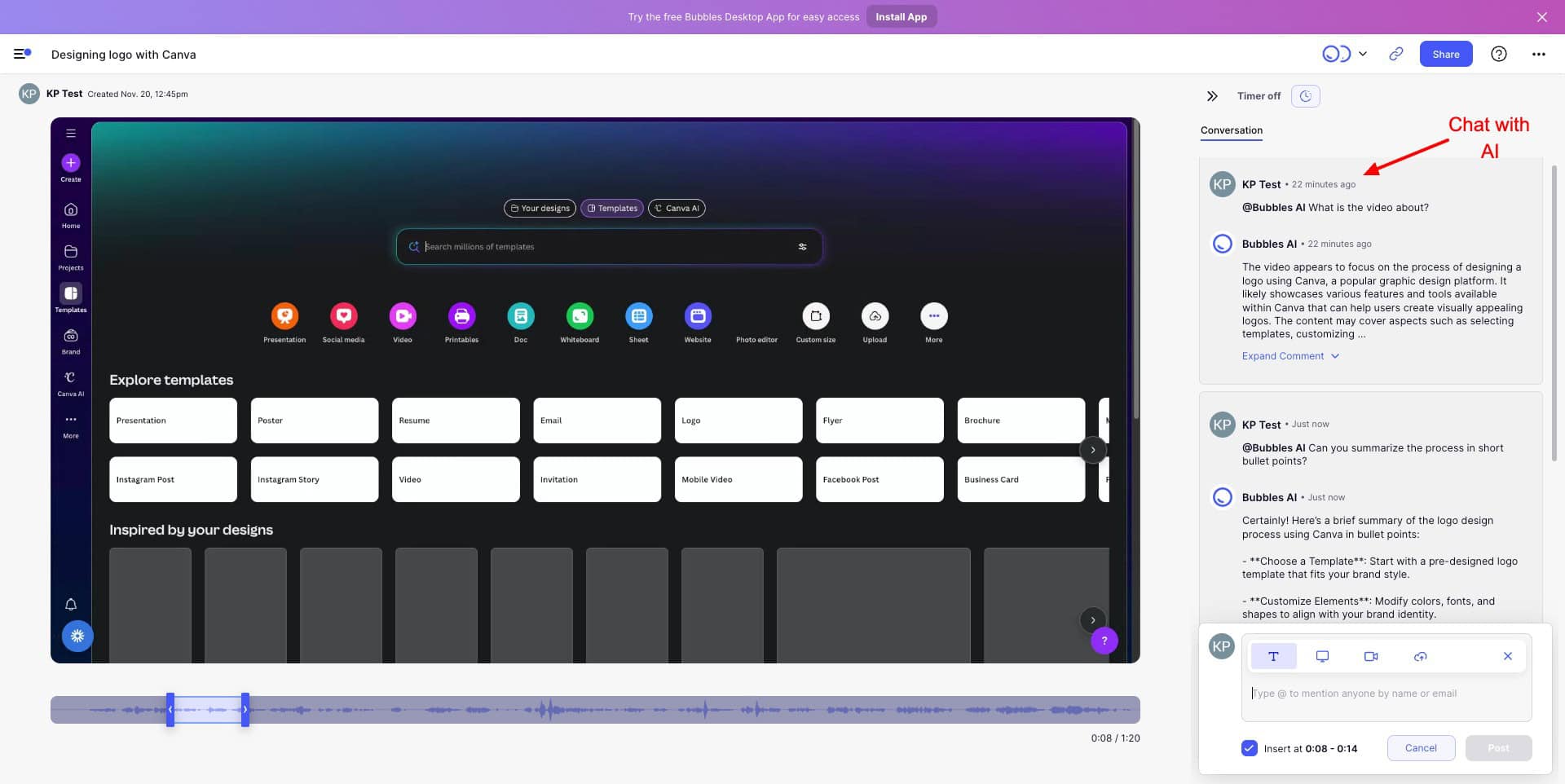Switch to the Conversation tab
Screen dimensions: 1565x784
pyautogui.click(x=1231, y=130)
